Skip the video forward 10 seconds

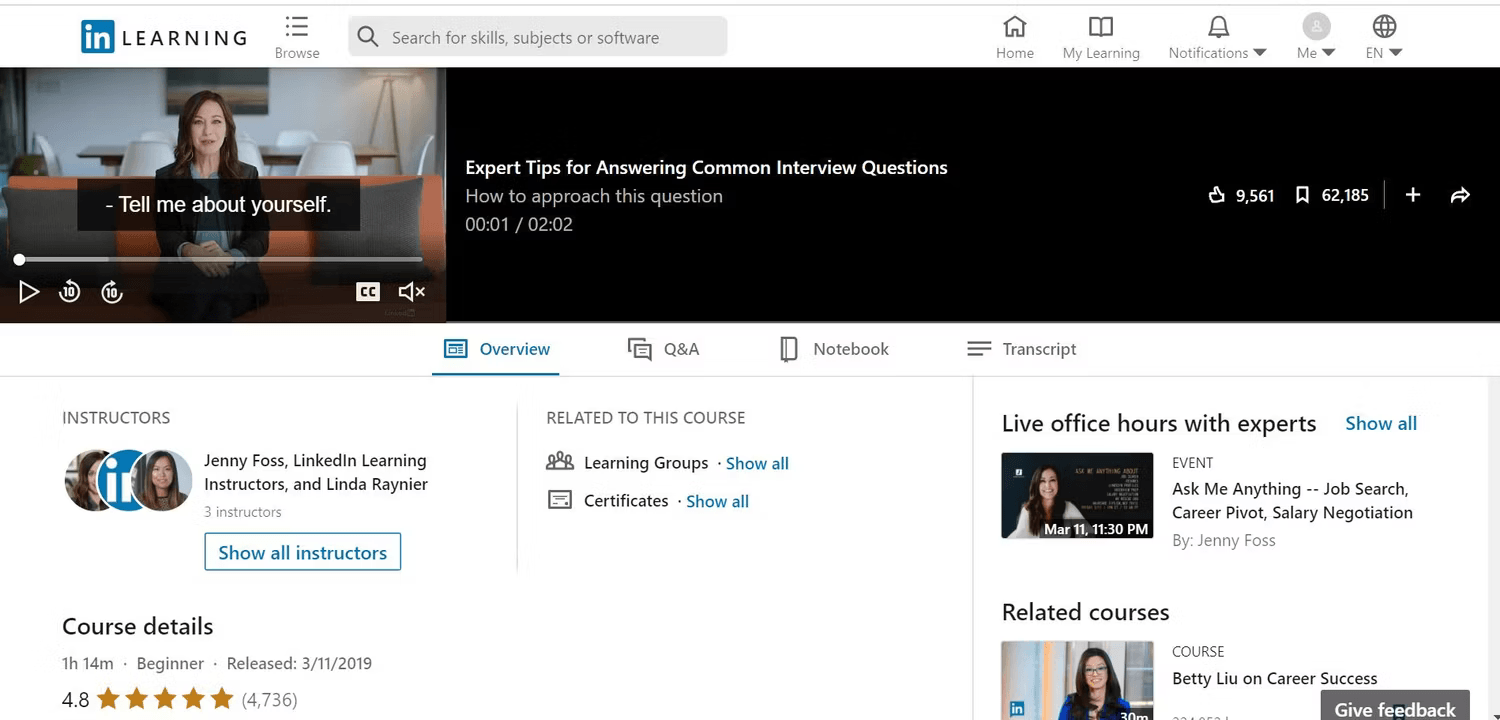pyautogui.click(x=112, y=292)
